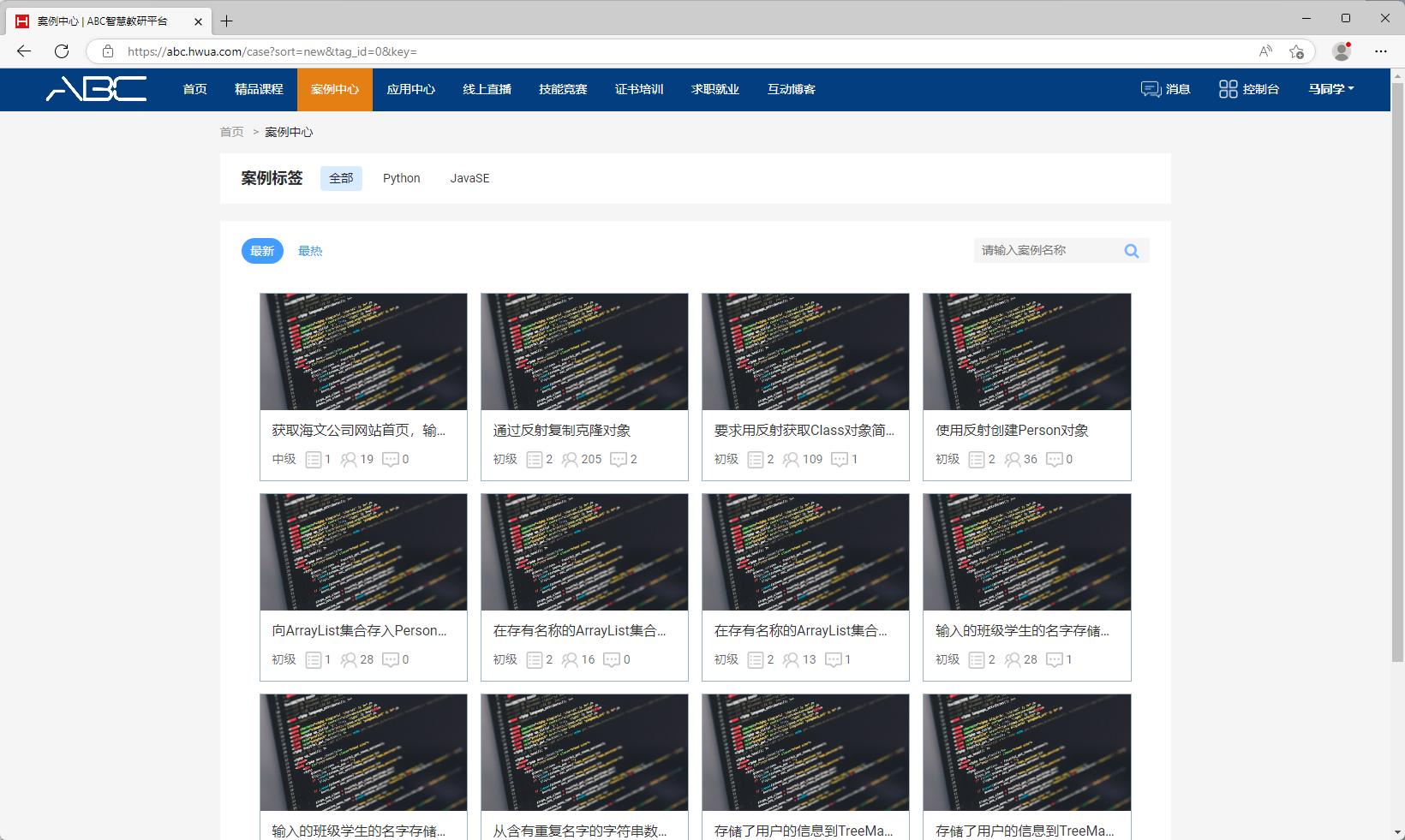The height and width of the screenshot is (840, 1405).
Task: Add page to favorites star icon
Action: [x=1296, y=51]
